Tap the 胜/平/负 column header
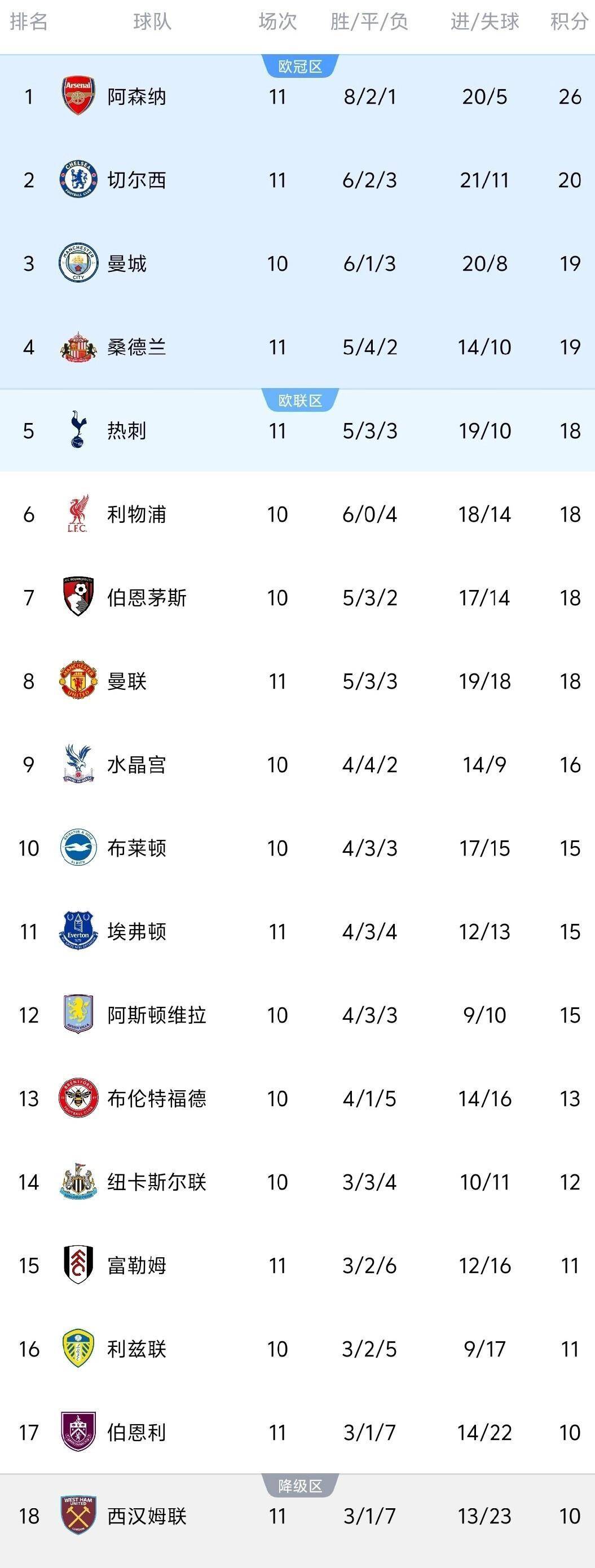The width and height of the screenshot is (595, 1568). click(369, 22)
